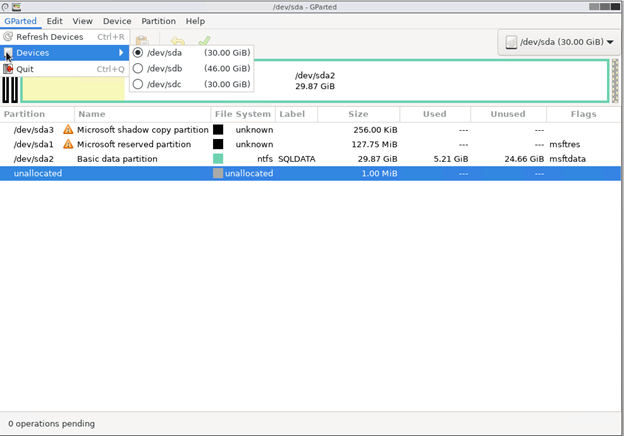Click the msftres flag cell
This screenshot has height=436, width=624.
[x=564, y=144]
